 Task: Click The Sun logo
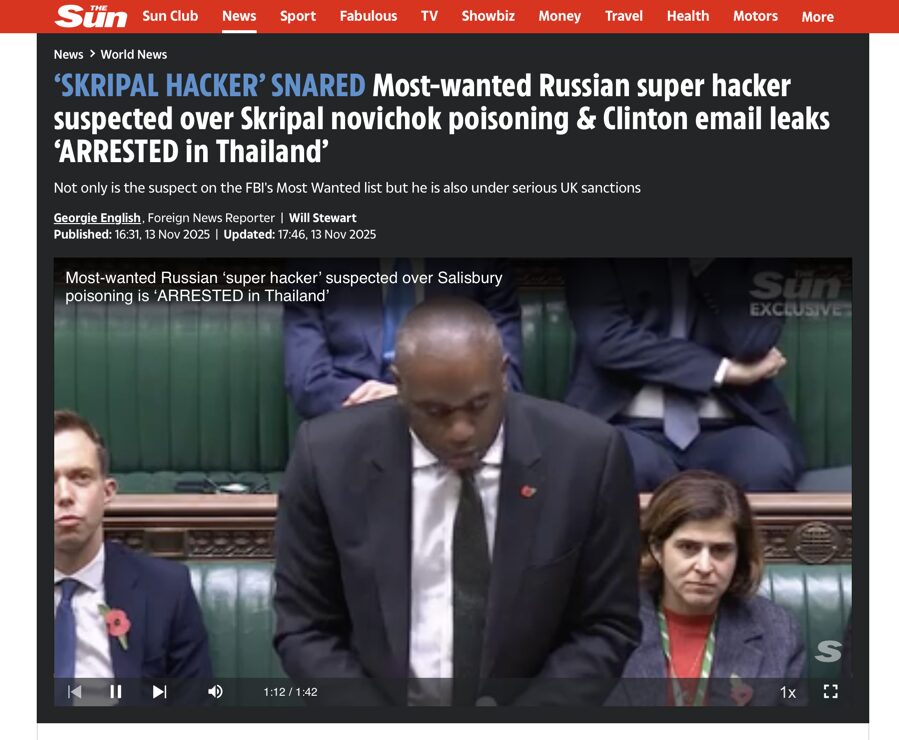[91, 15]
